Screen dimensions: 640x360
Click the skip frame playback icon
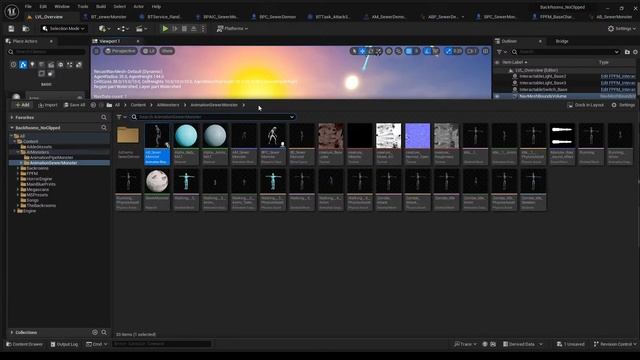[175, 29]
